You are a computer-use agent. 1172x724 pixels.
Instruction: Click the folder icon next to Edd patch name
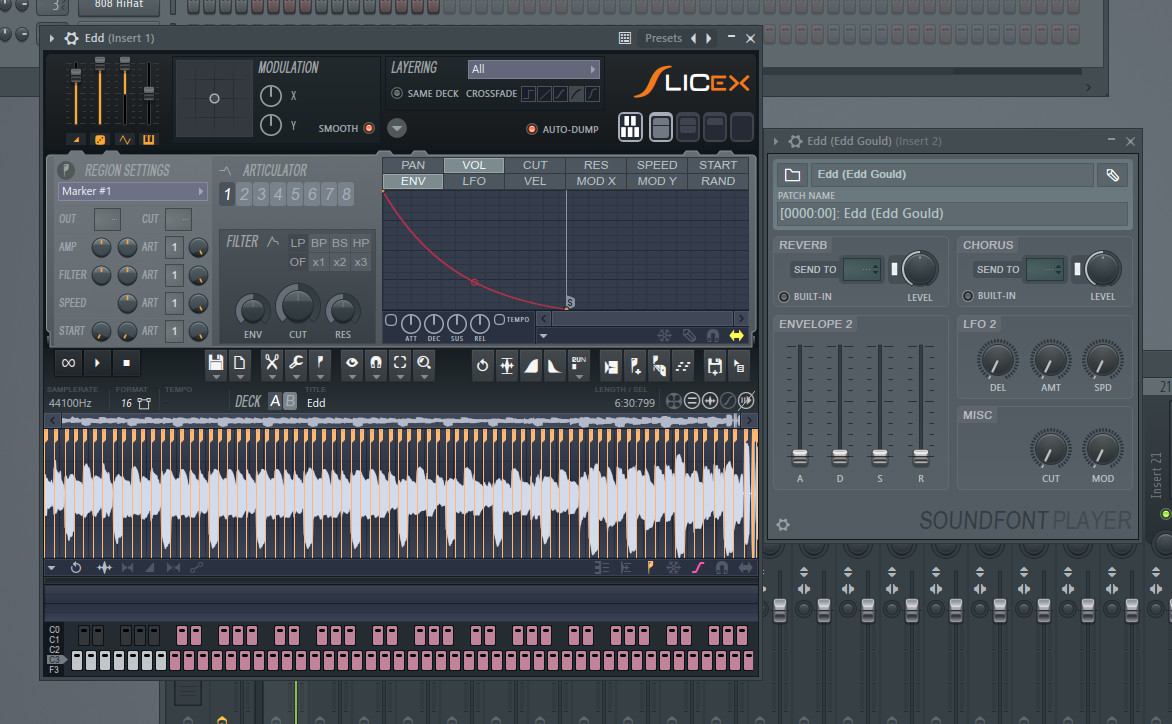tap(793, 174)
